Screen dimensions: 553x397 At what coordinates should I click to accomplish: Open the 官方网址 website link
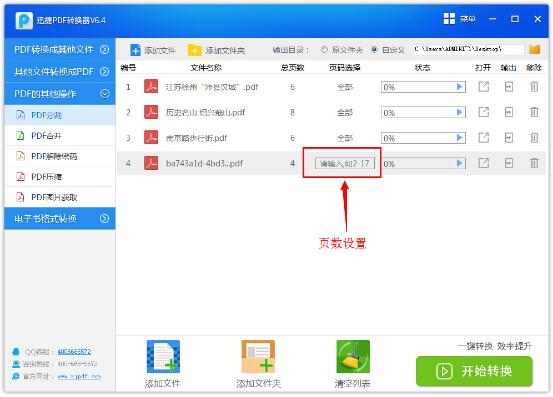(79, 377)
